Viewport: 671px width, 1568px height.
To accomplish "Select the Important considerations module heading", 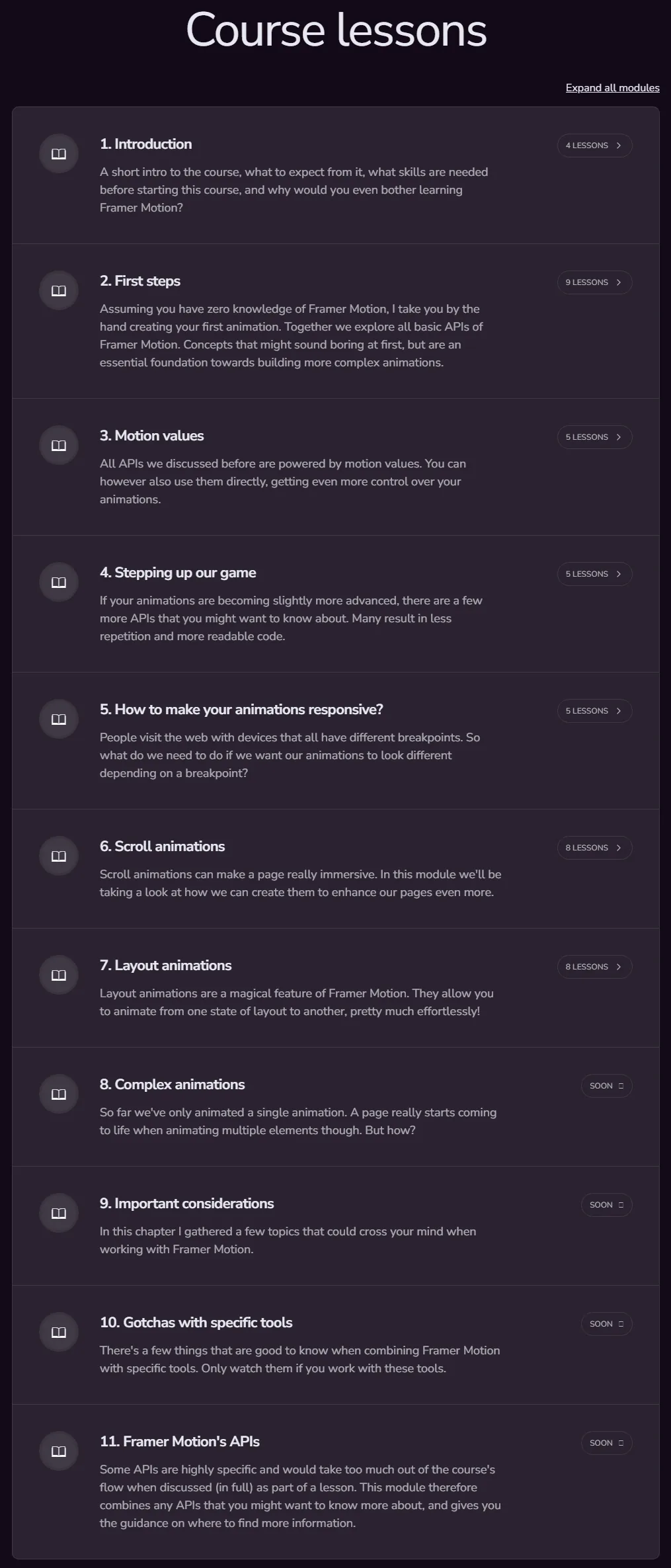I will click(186, 1204).
